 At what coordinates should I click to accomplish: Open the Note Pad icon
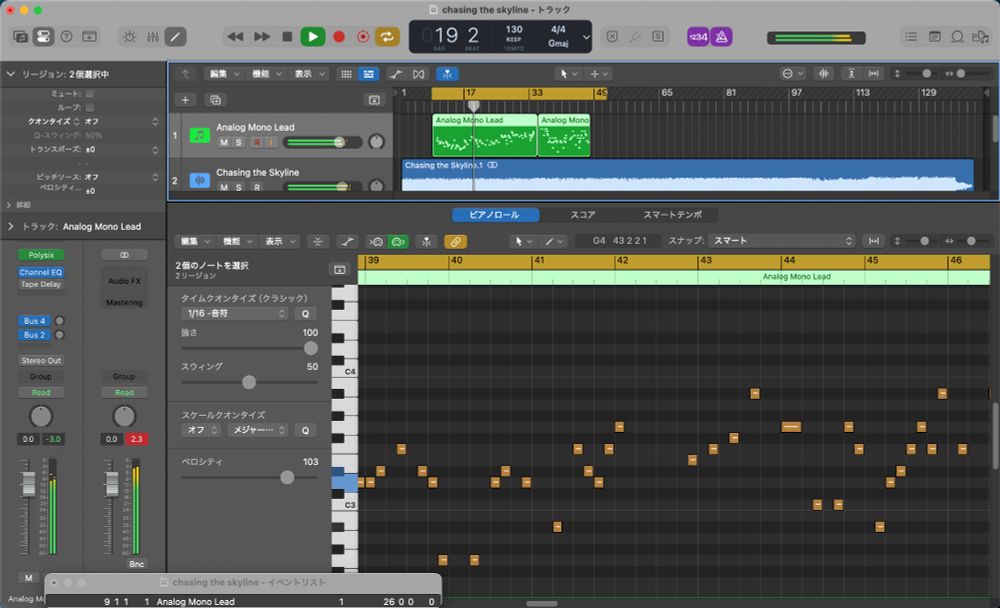[x=934, y=37]
